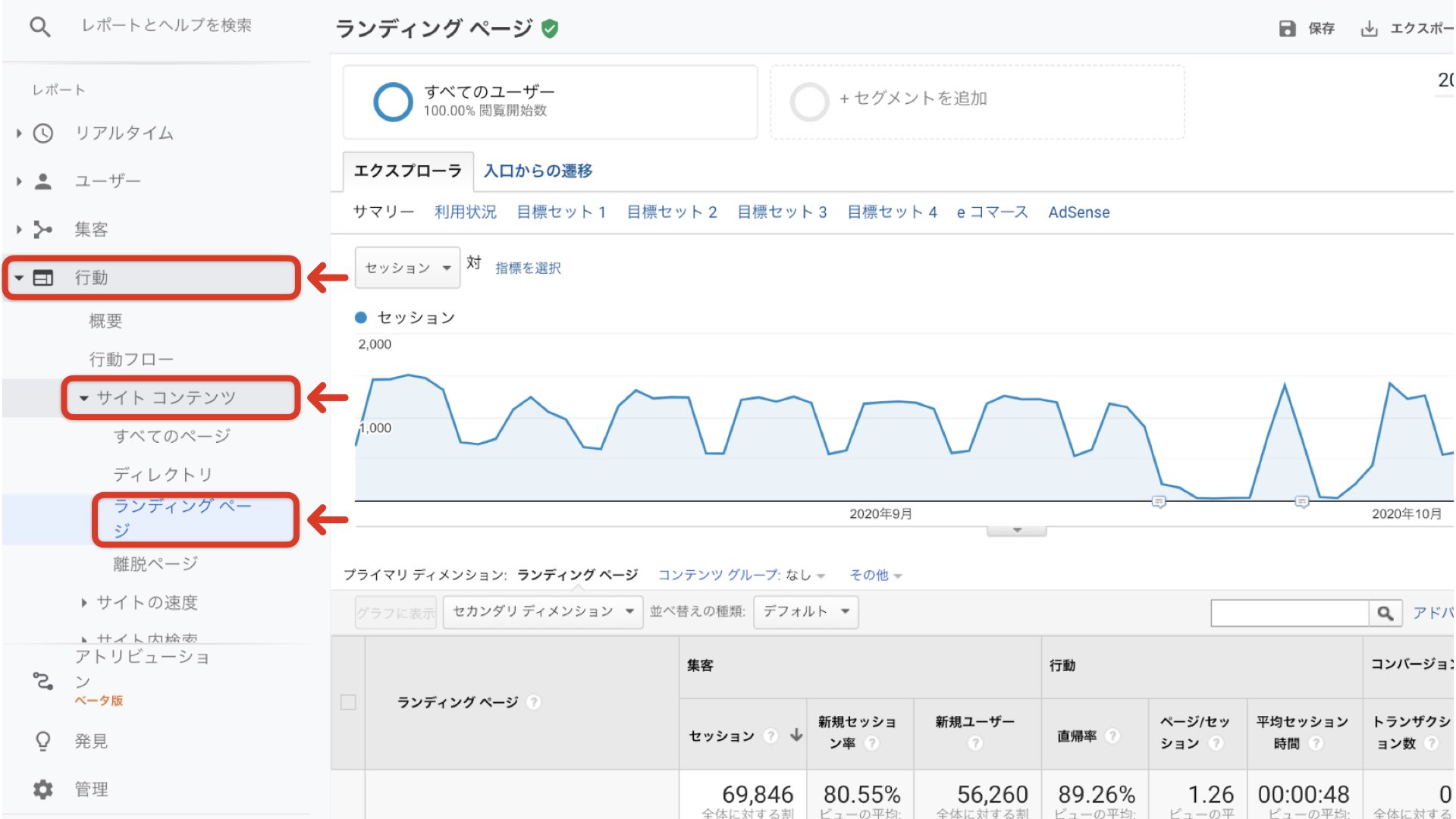The height and width of the screenshot is (819, 1456).
Task: Select the 利用状況 sub-tab
Action: (x=466, y=212)
